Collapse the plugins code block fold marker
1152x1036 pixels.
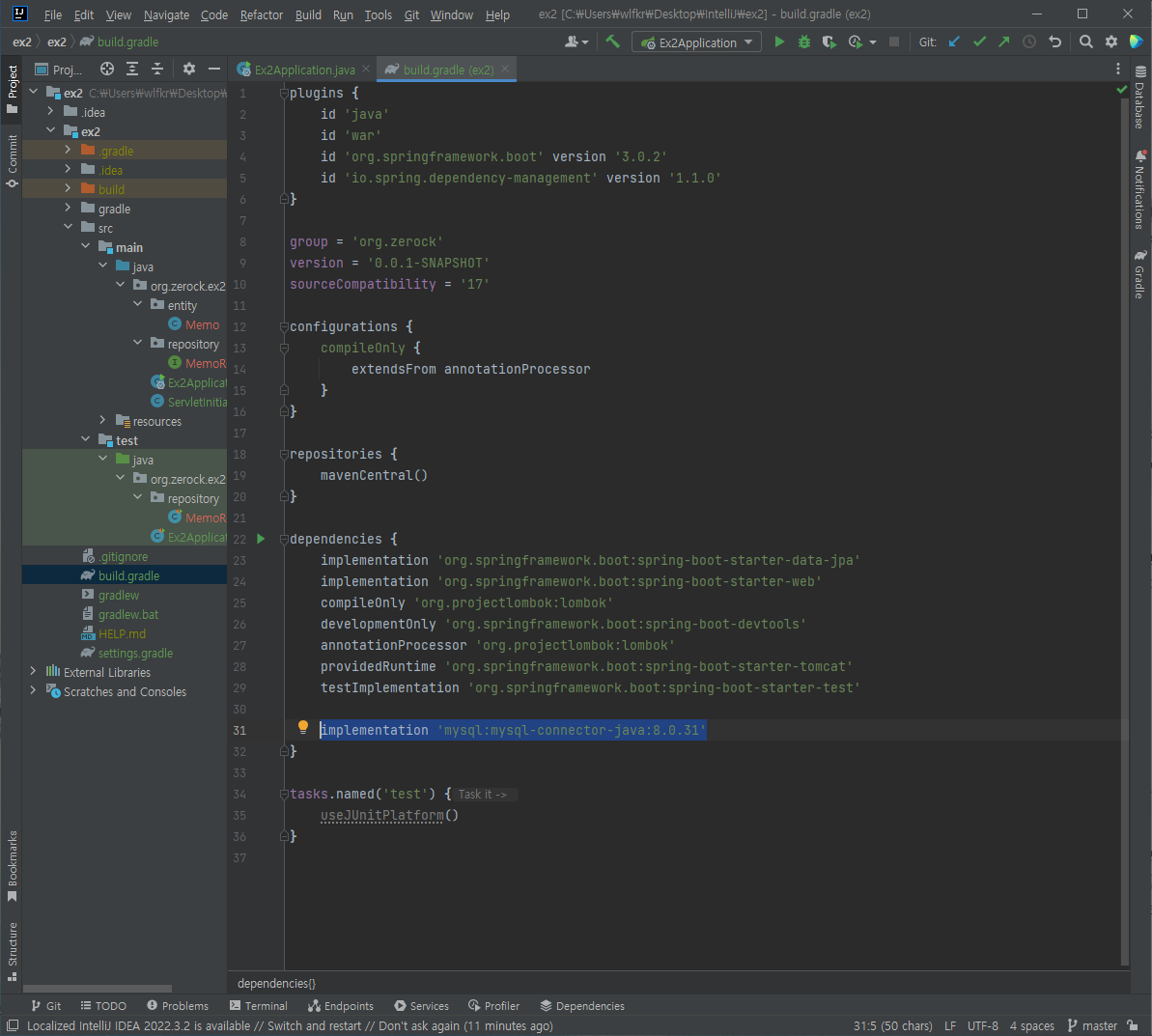(284, 94)
